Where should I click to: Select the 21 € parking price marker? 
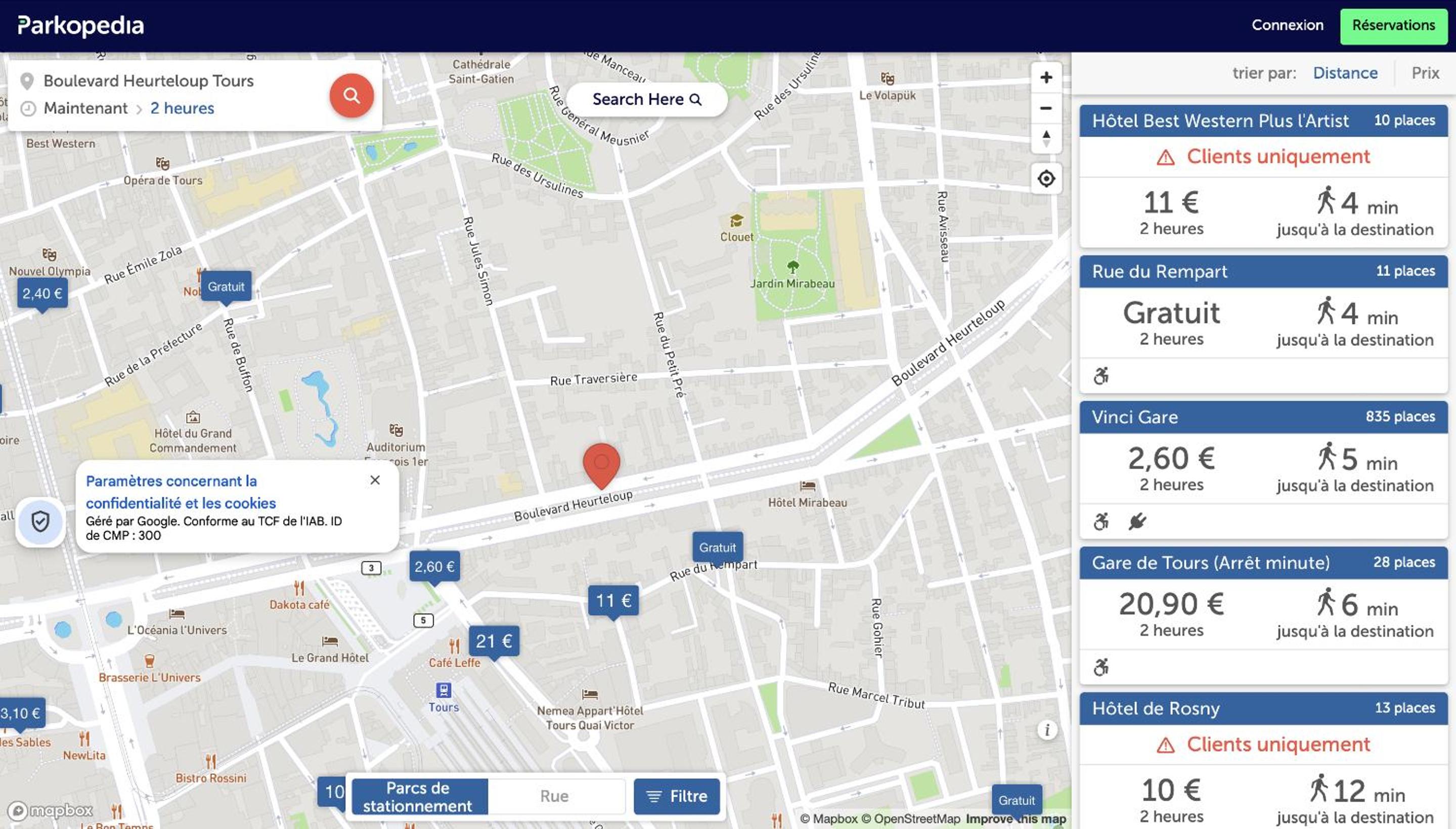[x=494, y=642]
